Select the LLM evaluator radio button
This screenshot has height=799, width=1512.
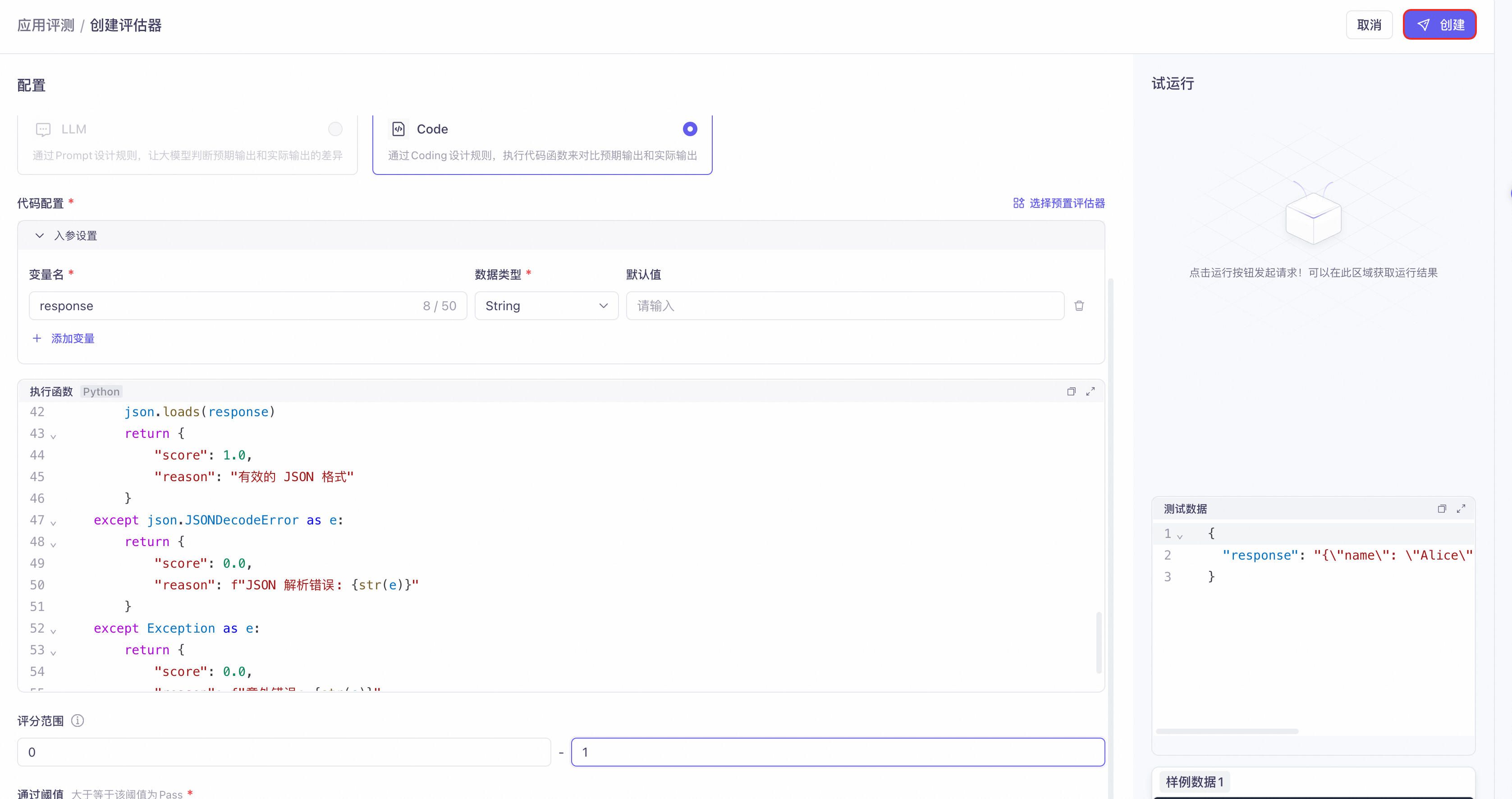(x=335, y=129)
